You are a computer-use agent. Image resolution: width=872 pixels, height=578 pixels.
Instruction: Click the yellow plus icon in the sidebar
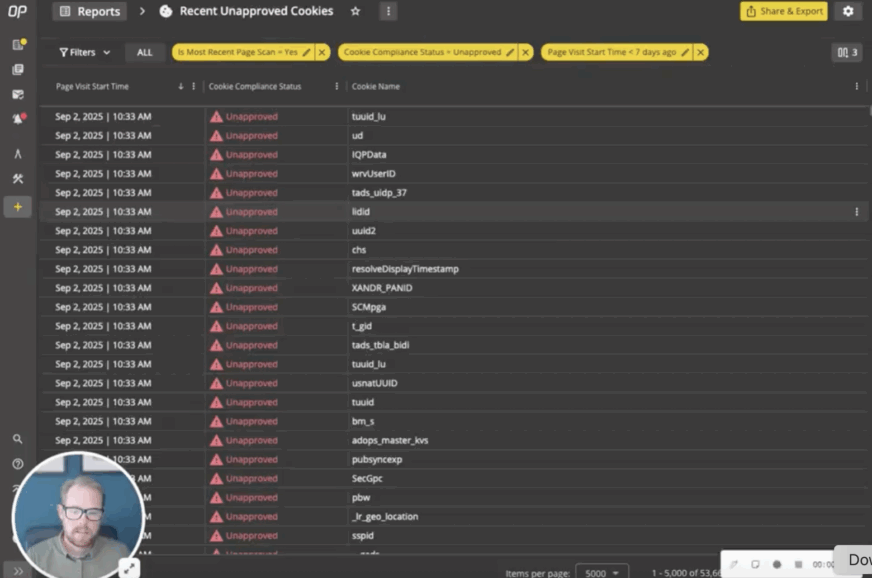click(x=17, y=207)
